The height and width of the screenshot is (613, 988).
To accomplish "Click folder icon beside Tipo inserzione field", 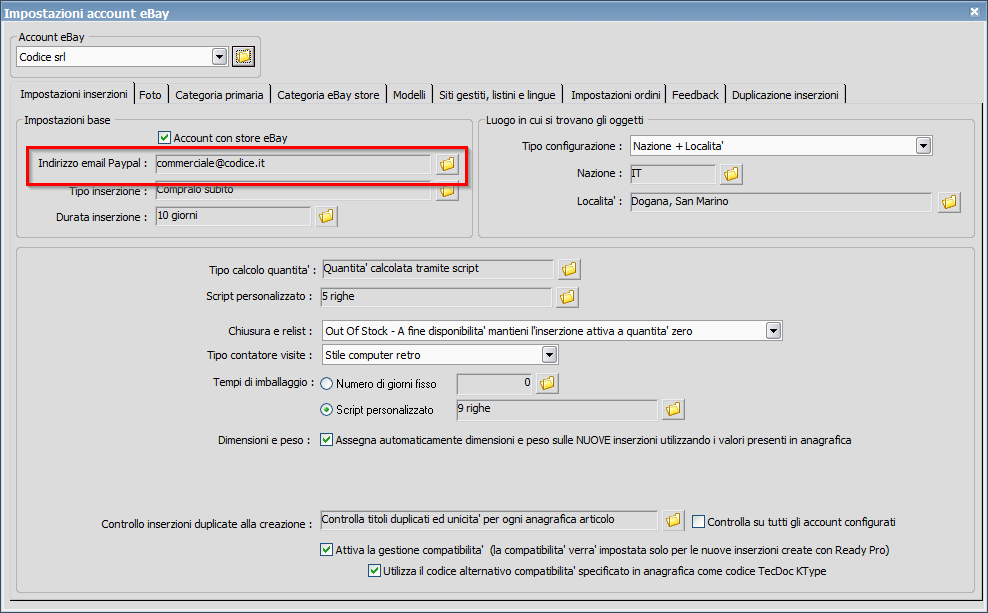I will click(x=447, y=191).
